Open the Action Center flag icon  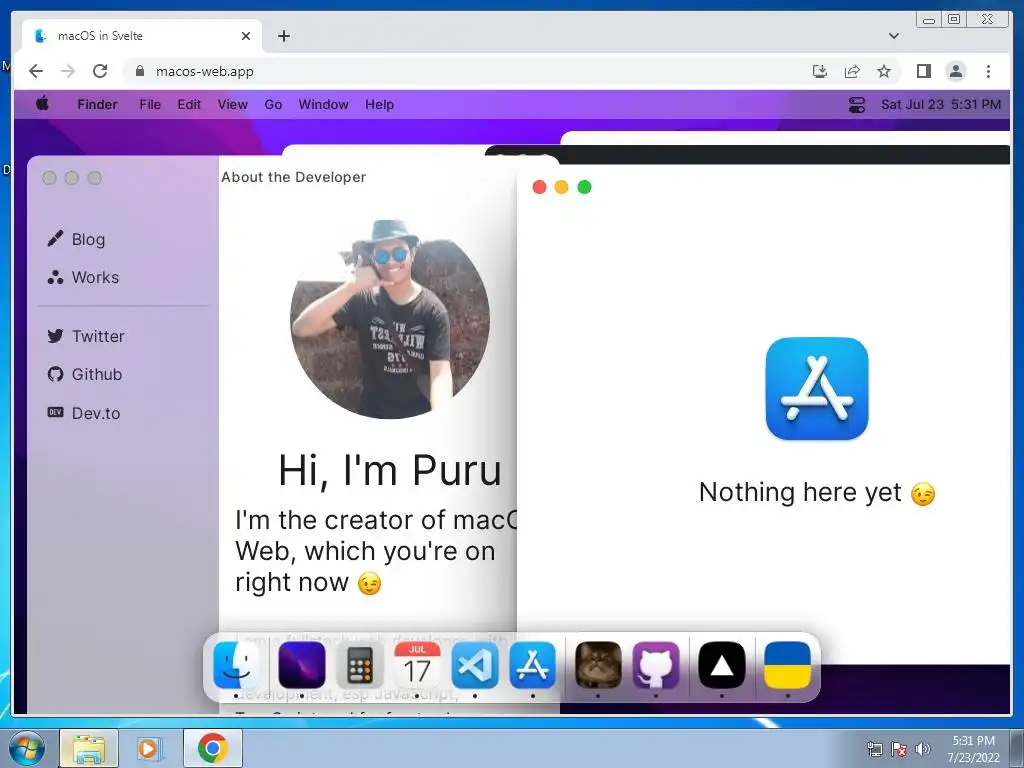[x=899, y=749]
